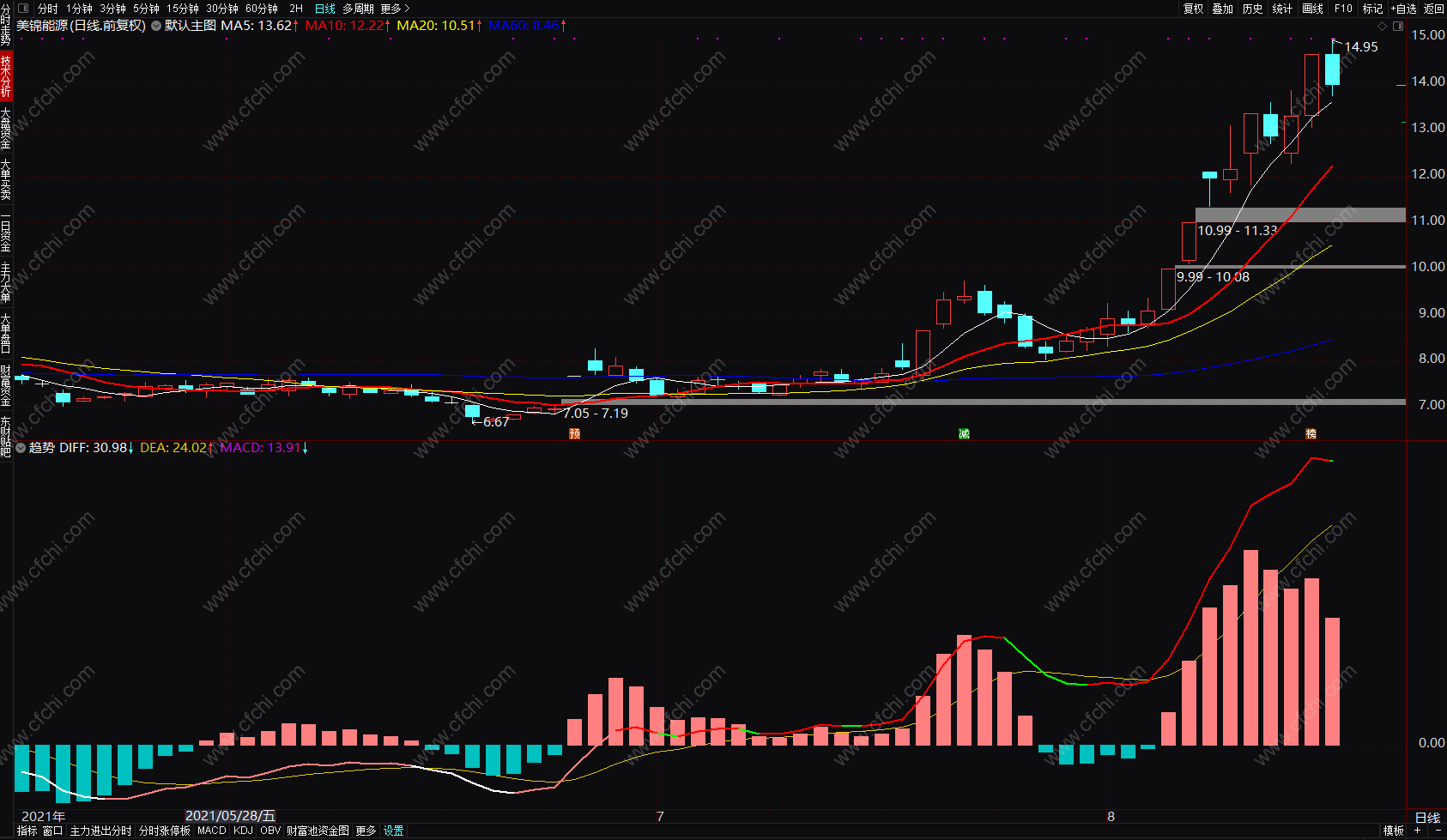
Task: Select the 分时涨停板 indicator
Action: point(165,831)
